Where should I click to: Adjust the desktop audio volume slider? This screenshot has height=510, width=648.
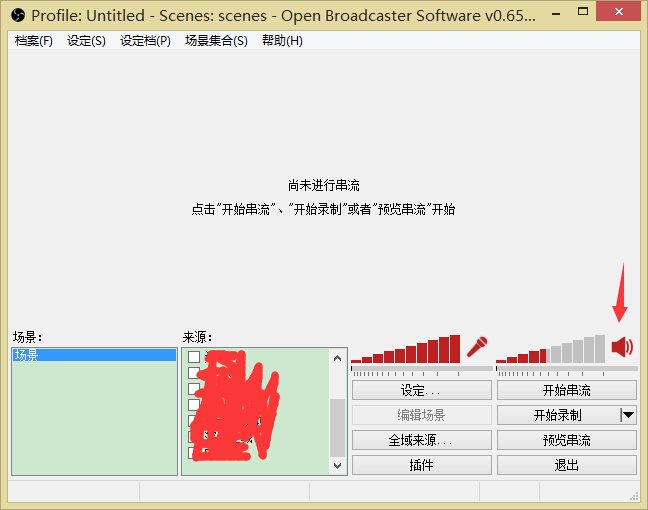(x=567, y=369)
